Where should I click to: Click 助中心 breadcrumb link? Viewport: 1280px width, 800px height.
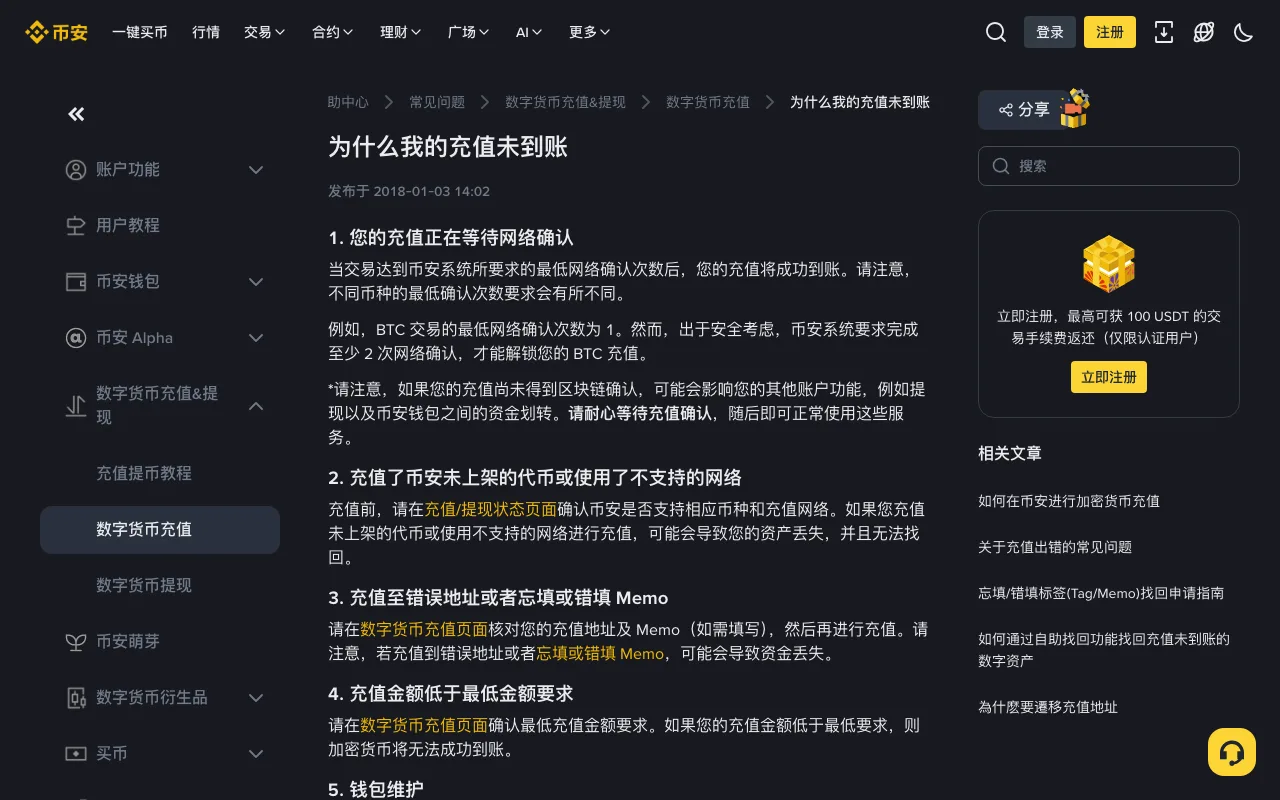tap(348, 102)
